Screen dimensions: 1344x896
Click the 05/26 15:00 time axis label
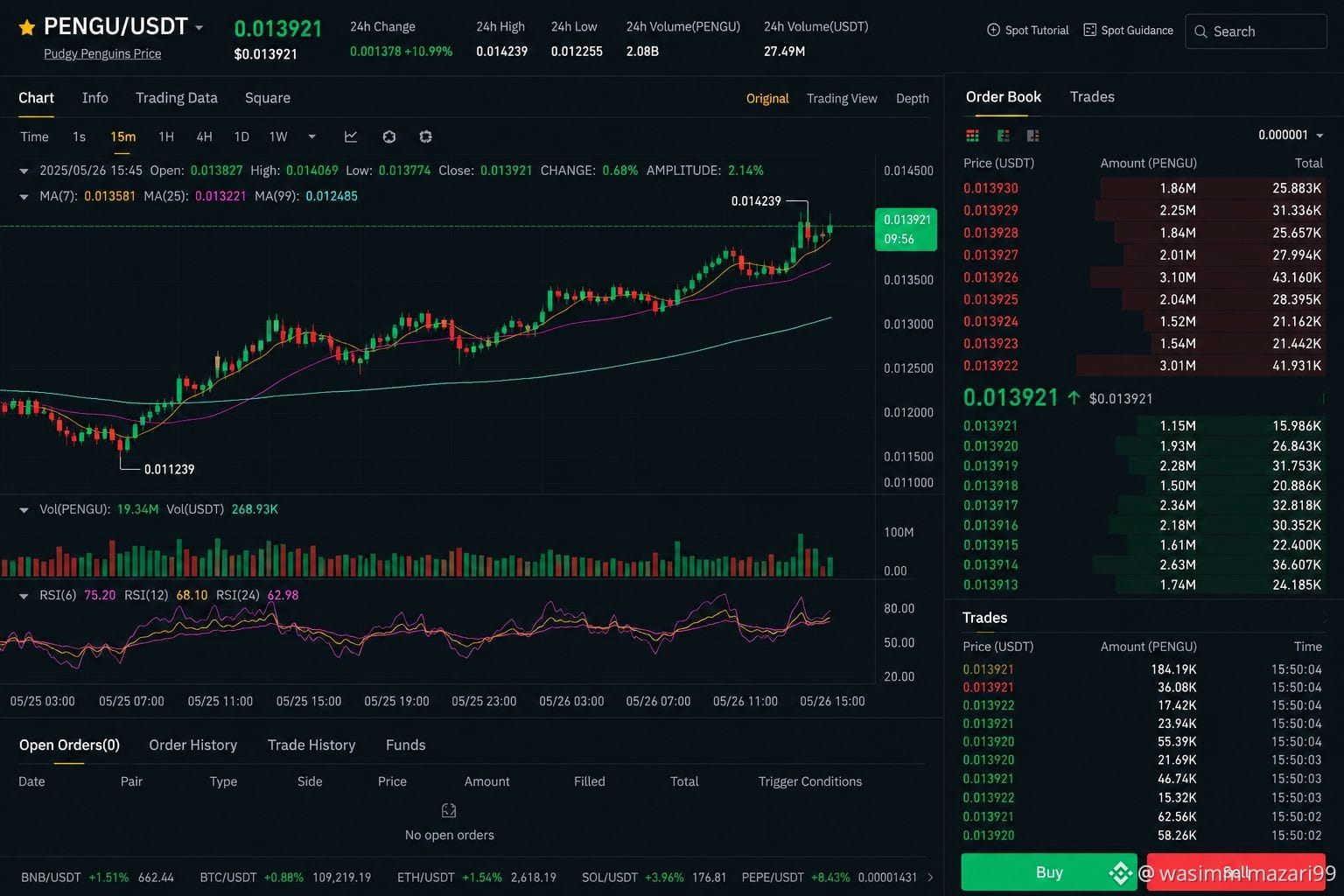click(832, 702)
